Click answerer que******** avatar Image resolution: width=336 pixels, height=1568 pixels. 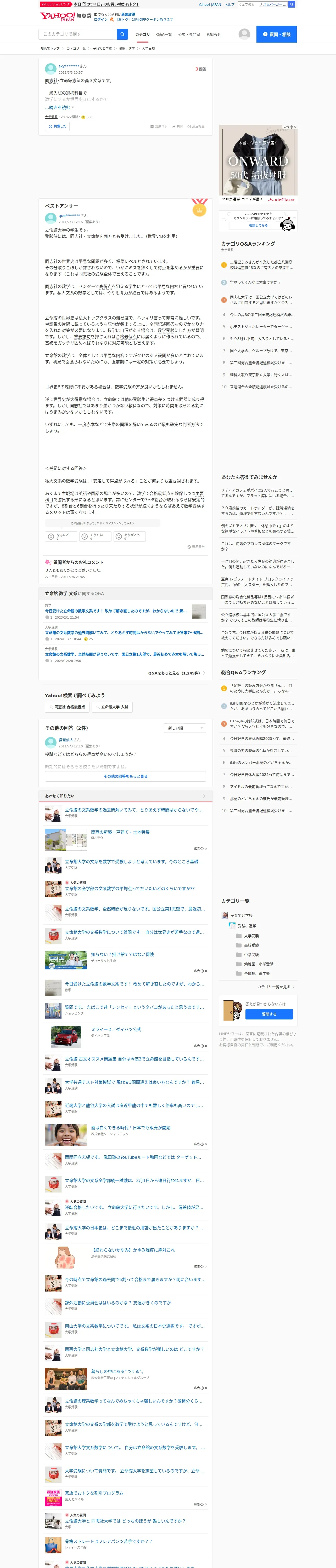pyautogui.click(x=51, y=218)
